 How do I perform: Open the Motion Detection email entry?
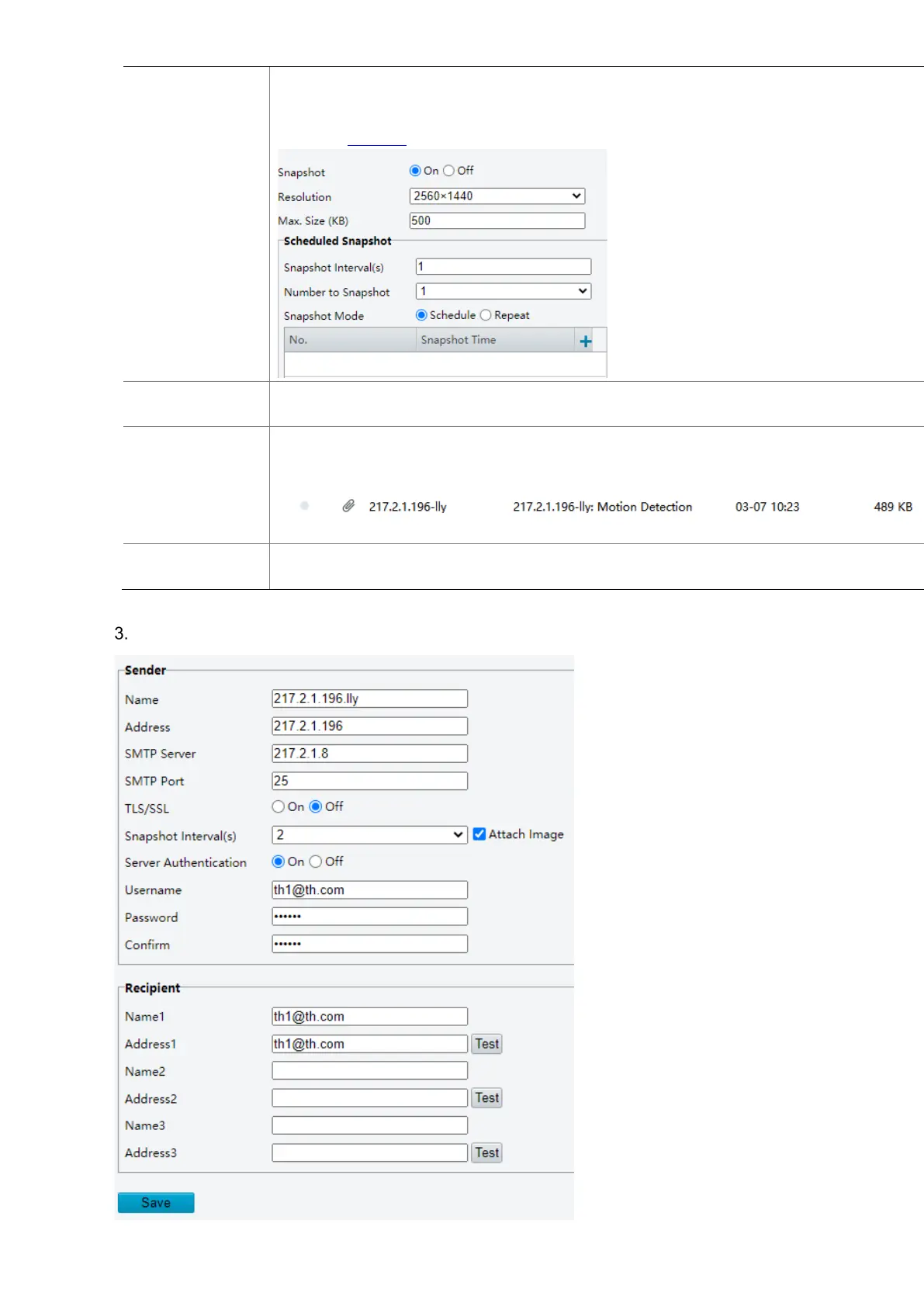click(602, 507)
